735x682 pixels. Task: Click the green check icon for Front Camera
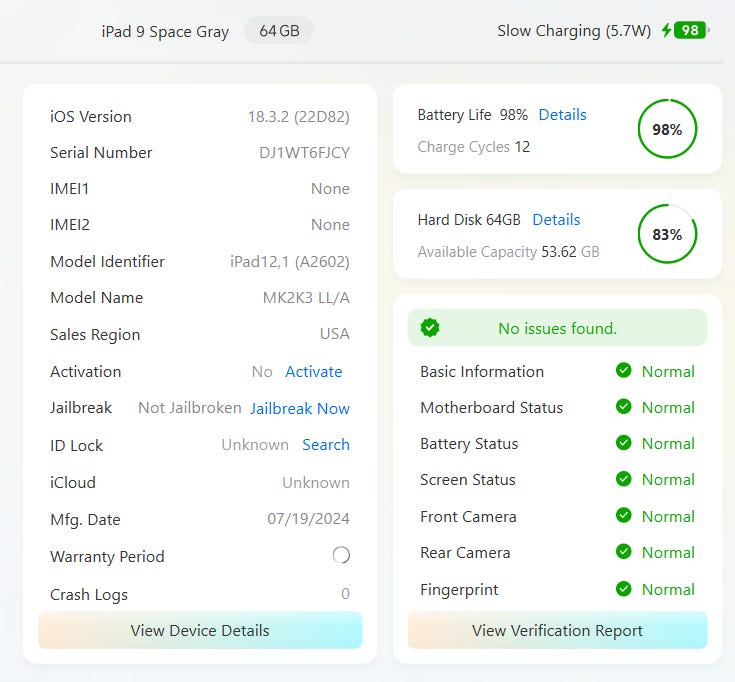point(623,515)
